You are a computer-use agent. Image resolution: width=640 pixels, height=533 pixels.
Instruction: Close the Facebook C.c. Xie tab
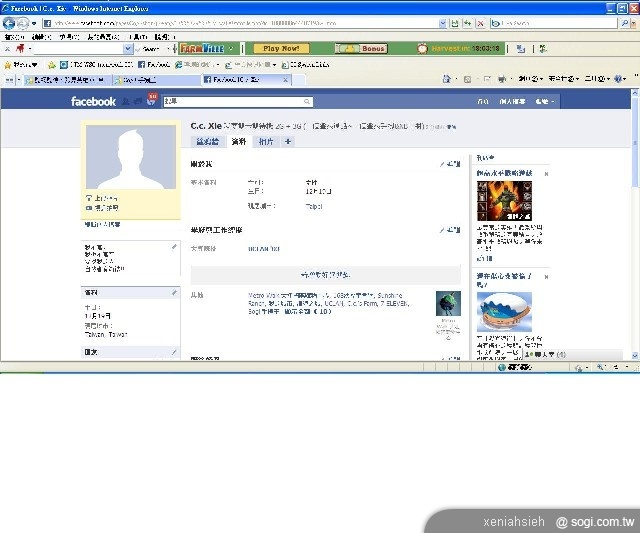click(x=285, y=80)
